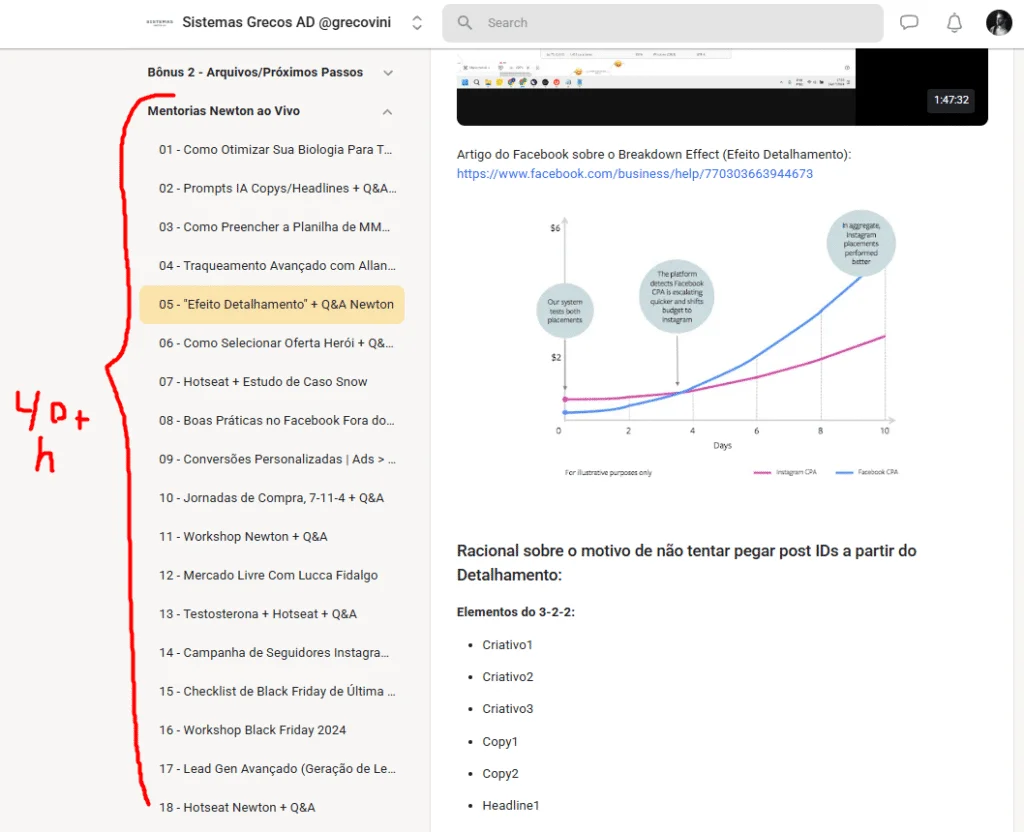
Task: Open the community switcher arrows
Action: point(417,23)
